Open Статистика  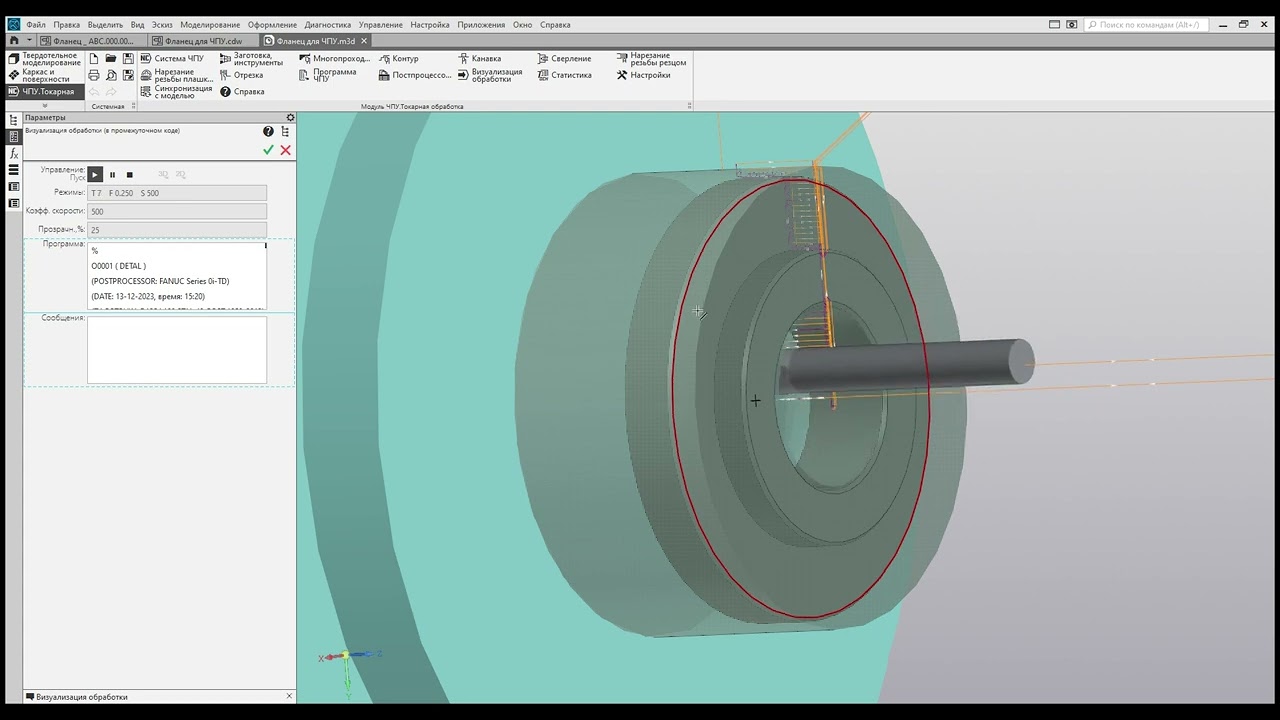pyautogui.click(x=564, y=75)
